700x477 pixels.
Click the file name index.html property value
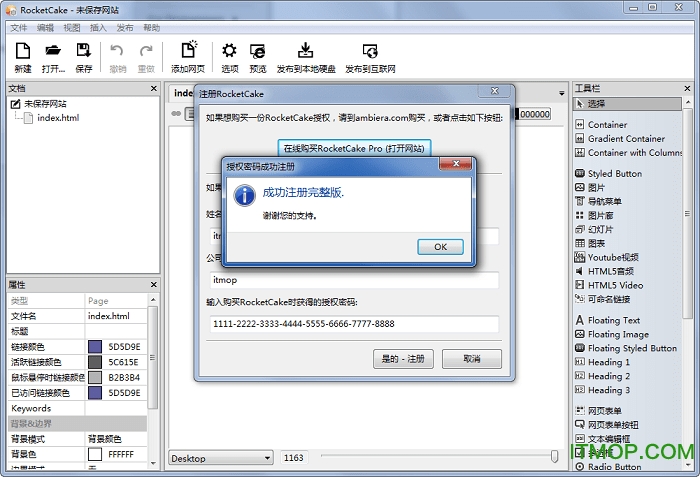point(116,316)
